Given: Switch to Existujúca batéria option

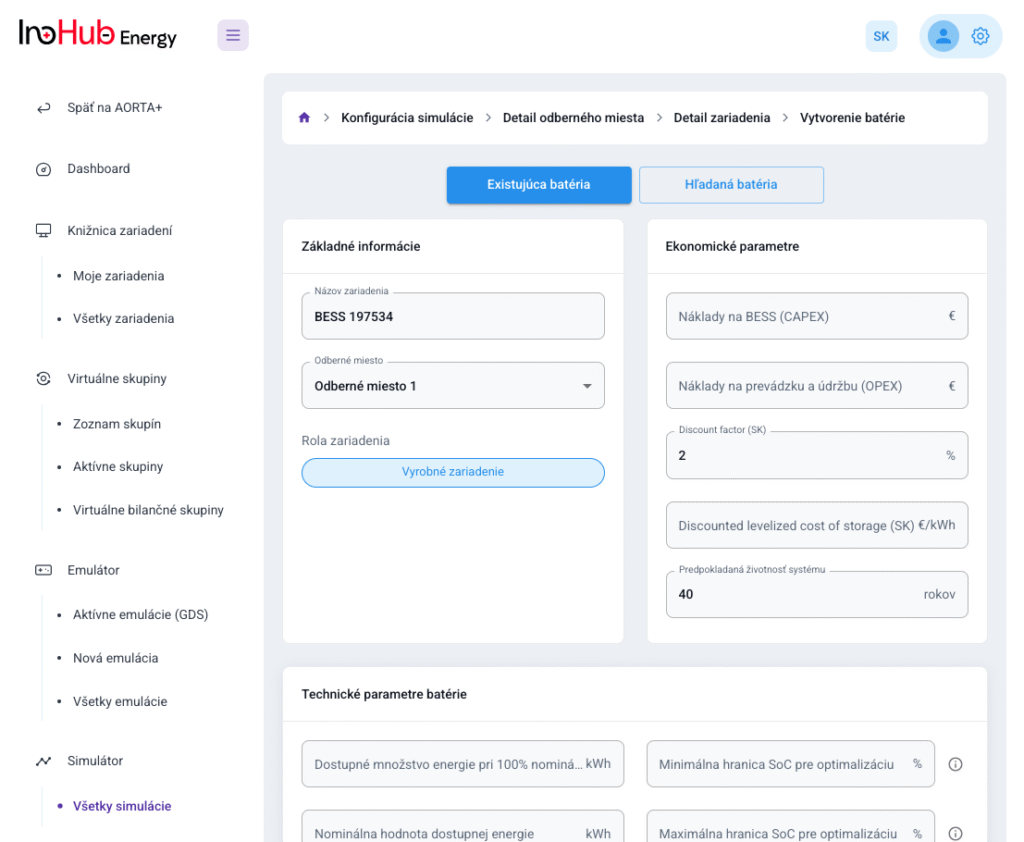Looking at the screenshot, I should [539, 185].
